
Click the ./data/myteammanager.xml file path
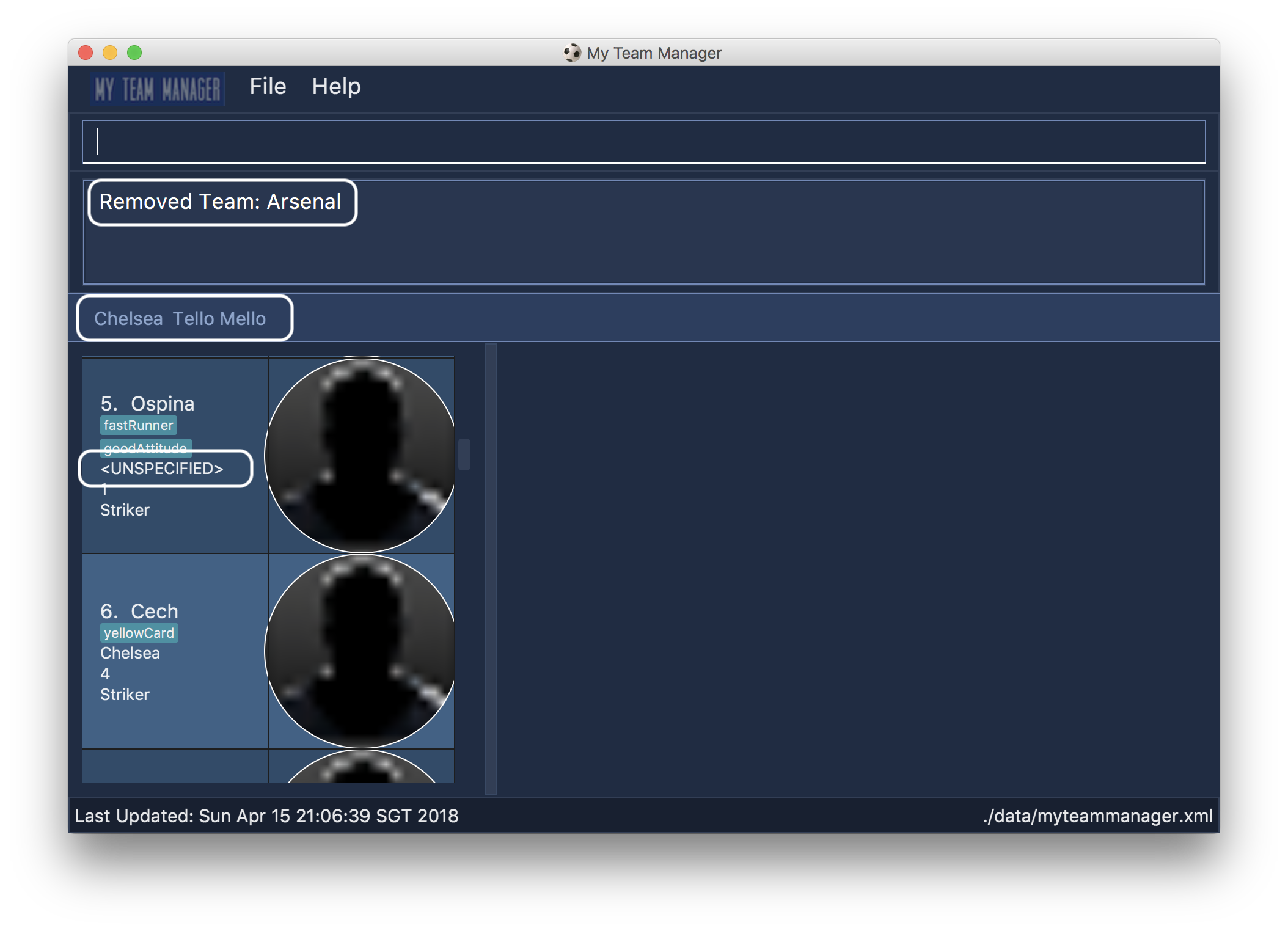[x=1098, y=816]
